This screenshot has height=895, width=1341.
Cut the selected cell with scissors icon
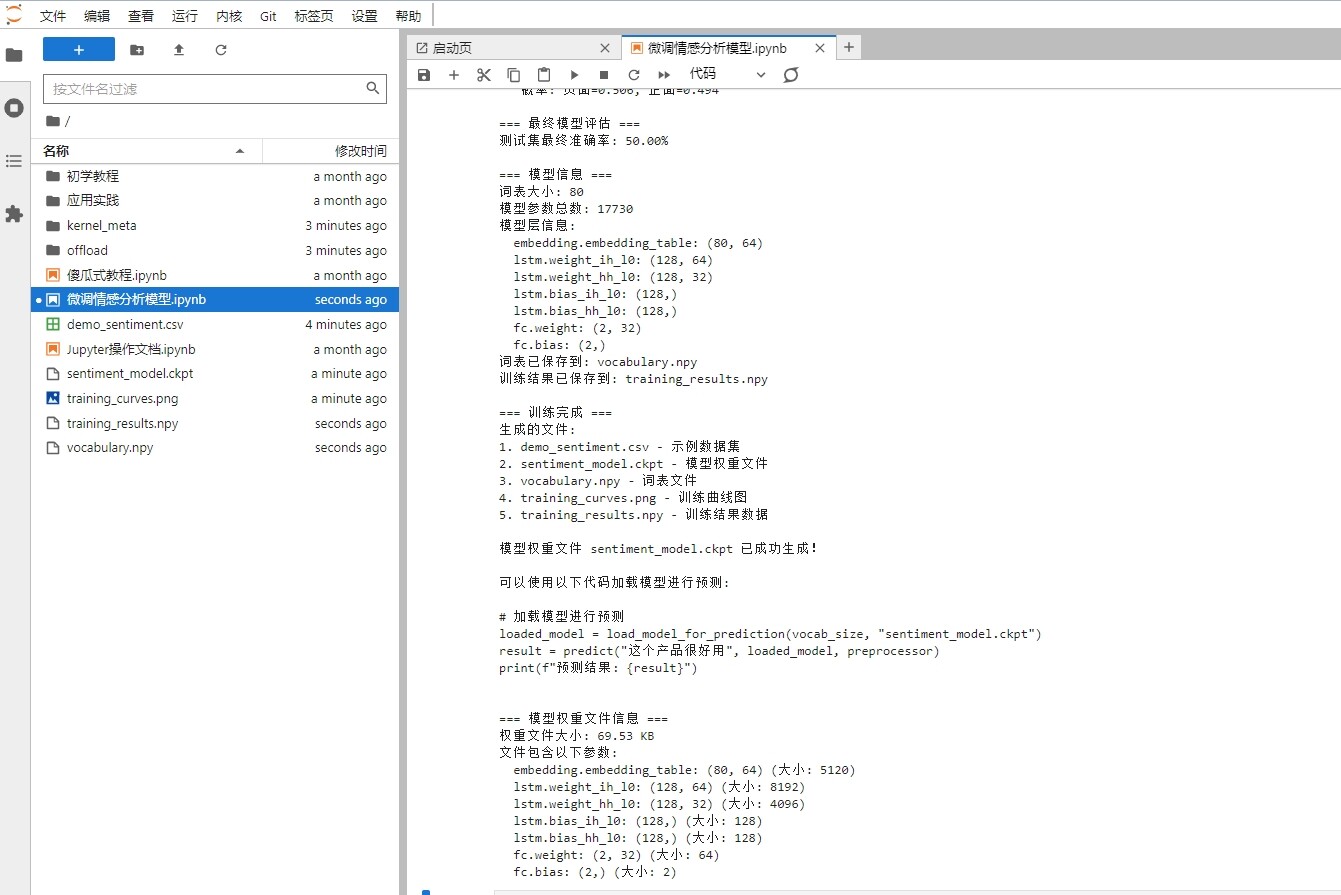(484, 75)
